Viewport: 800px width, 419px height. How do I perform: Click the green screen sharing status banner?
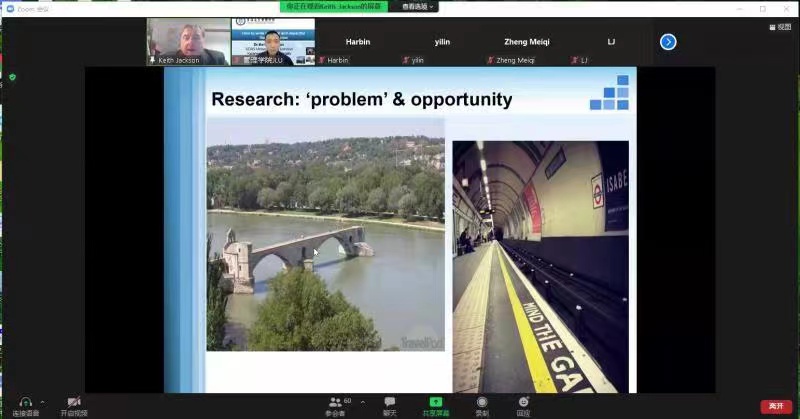[x=333, y=6]
